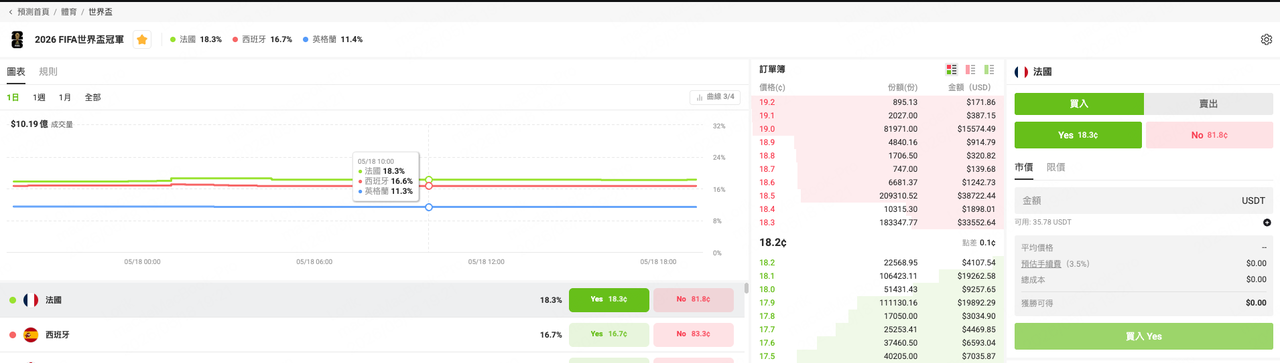Open the 曲線 3/4 curve selector
The image size is (1280, 363).
point(715,97)
